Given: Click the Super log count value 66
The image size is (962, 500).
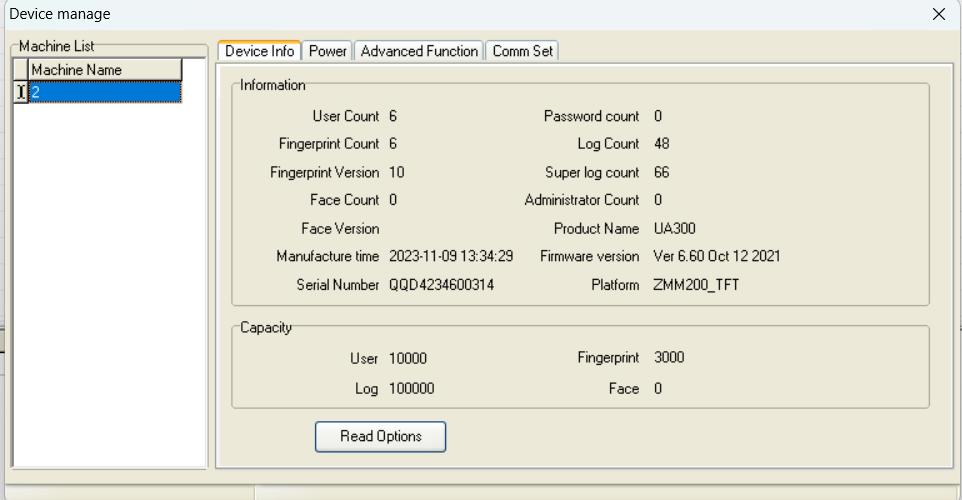Looking at the screenshot, I should click(x=661, y=172).
